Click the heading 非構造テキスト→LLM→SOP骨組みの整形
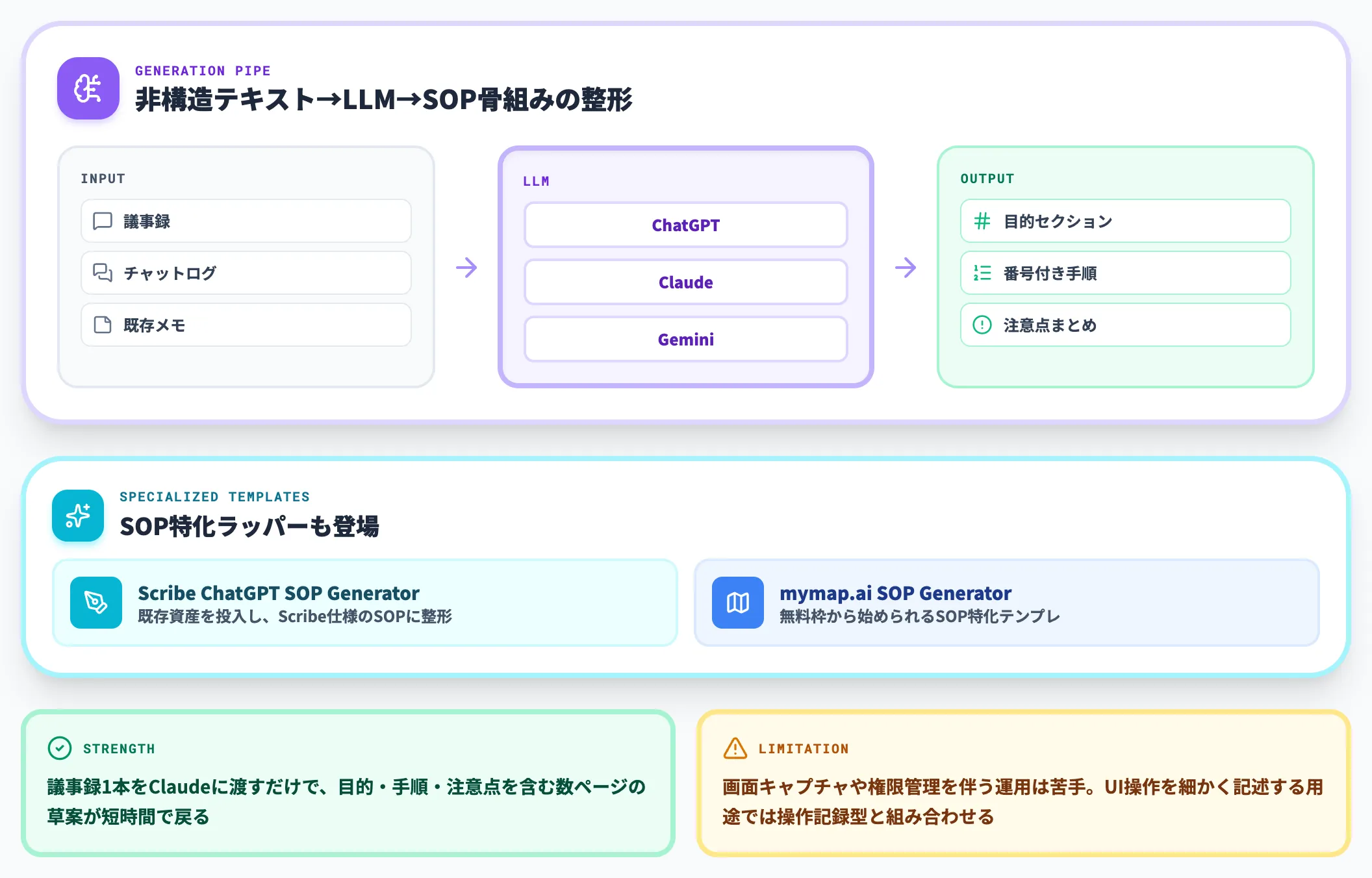The height and width of the screenshot is (878, 1372). coord(383,100)
